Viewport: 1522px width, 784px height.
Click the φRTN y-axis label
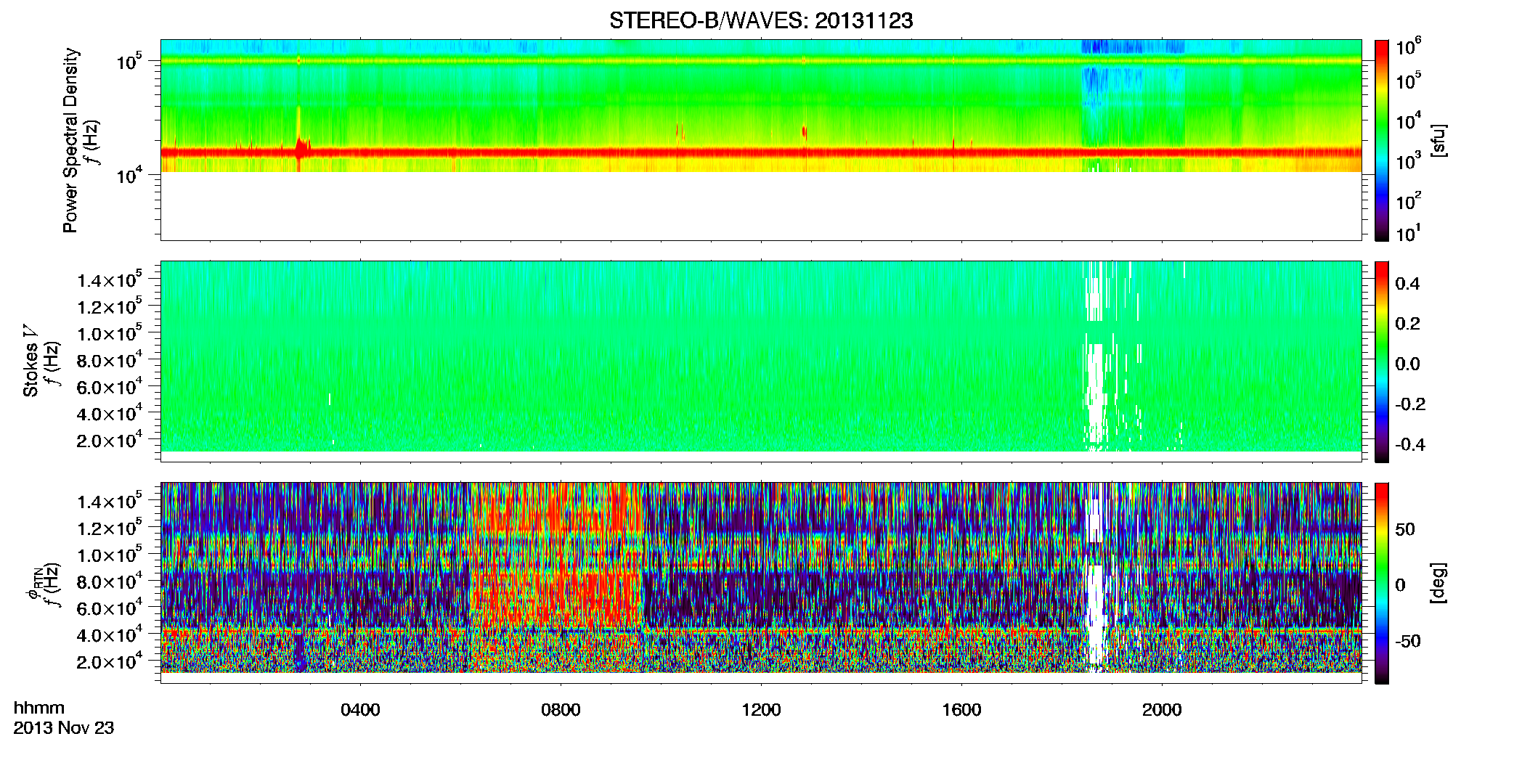[33, 583]
